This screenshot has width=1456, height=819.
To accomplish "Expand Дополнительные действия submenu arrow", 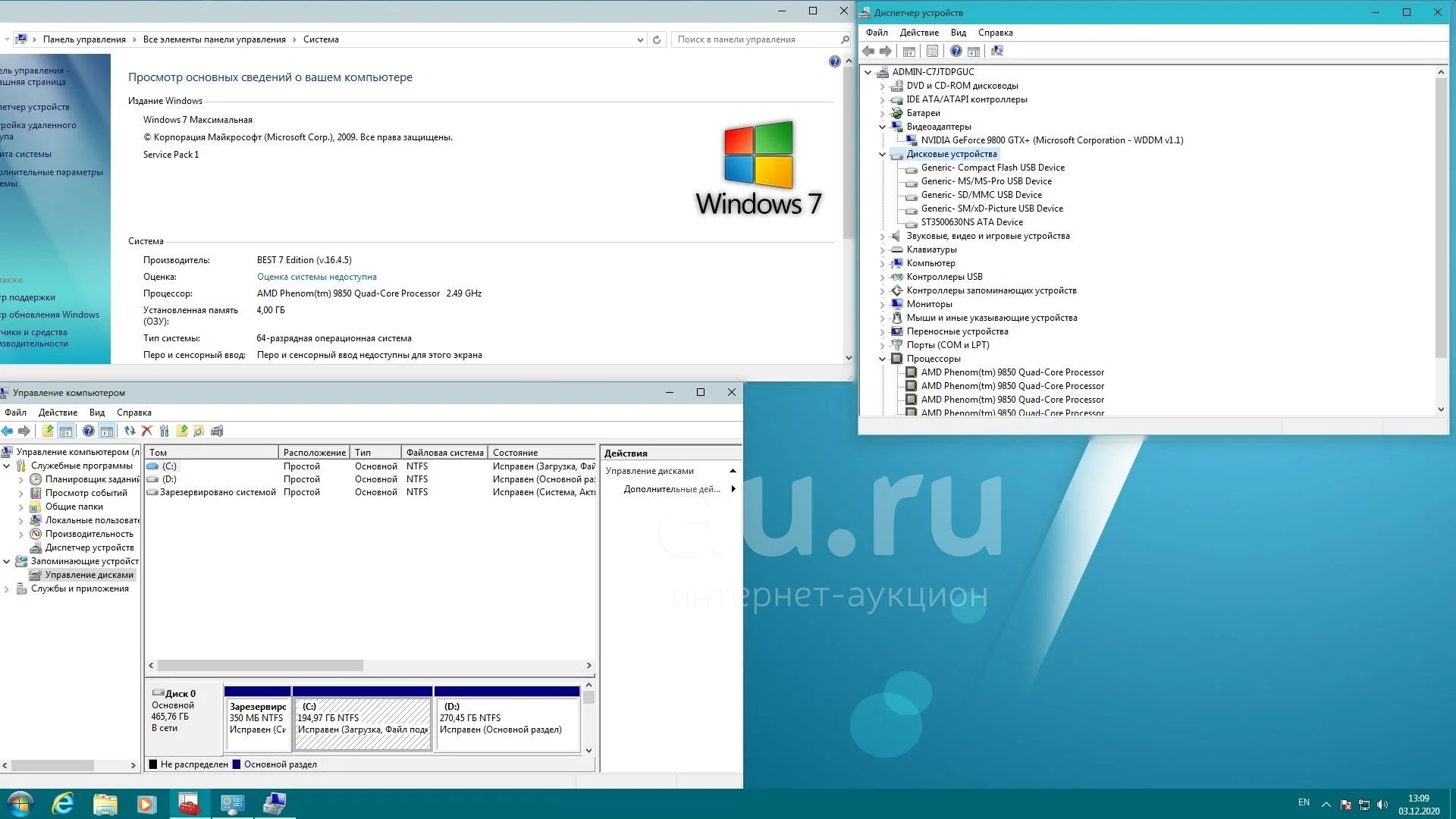I will pyautogui.click(x=733, y=489).
